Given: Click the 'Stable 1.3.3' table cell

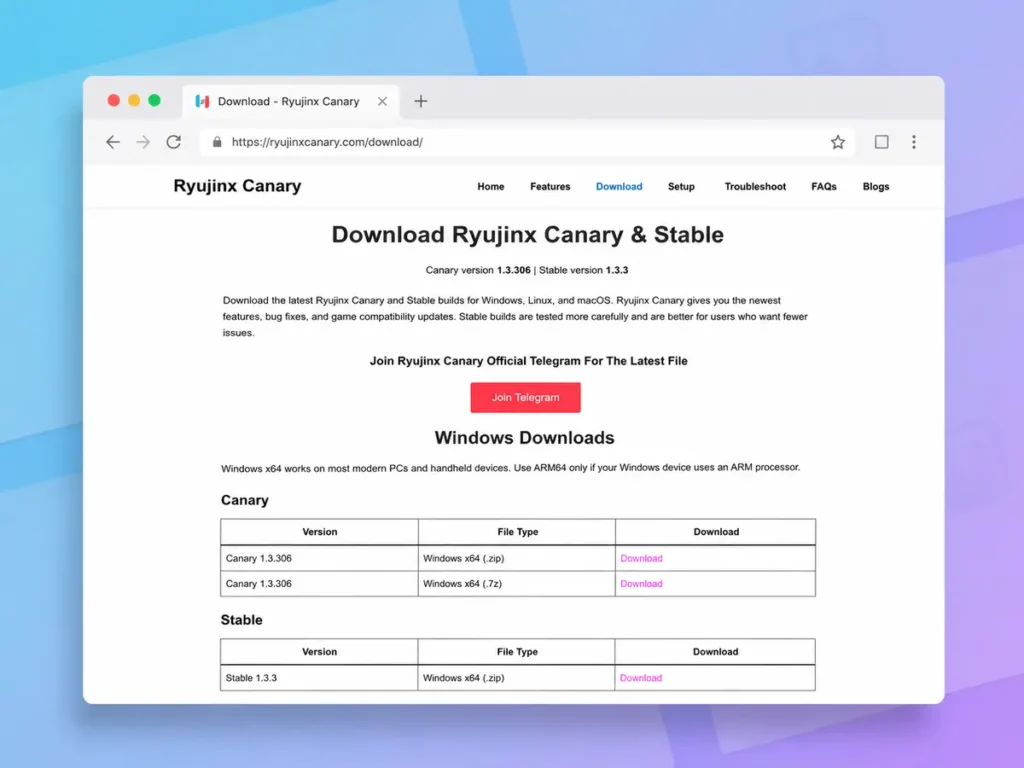Looking at the screenshot, I should point(319,678).
